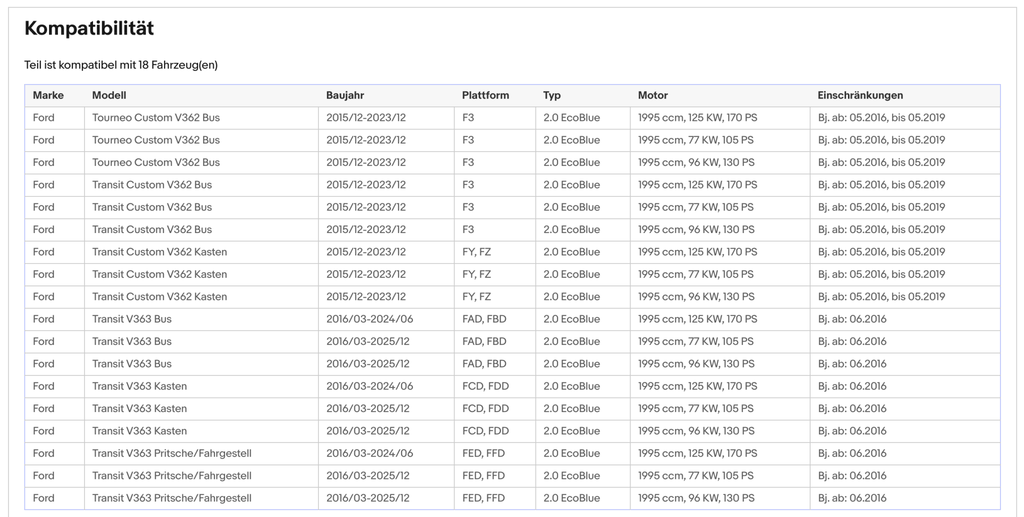This screenshot has height=517, width=1024.
Task: Select 'Transit V363 Kasten' in the 130 PS row
Action: tap(139, 431)
